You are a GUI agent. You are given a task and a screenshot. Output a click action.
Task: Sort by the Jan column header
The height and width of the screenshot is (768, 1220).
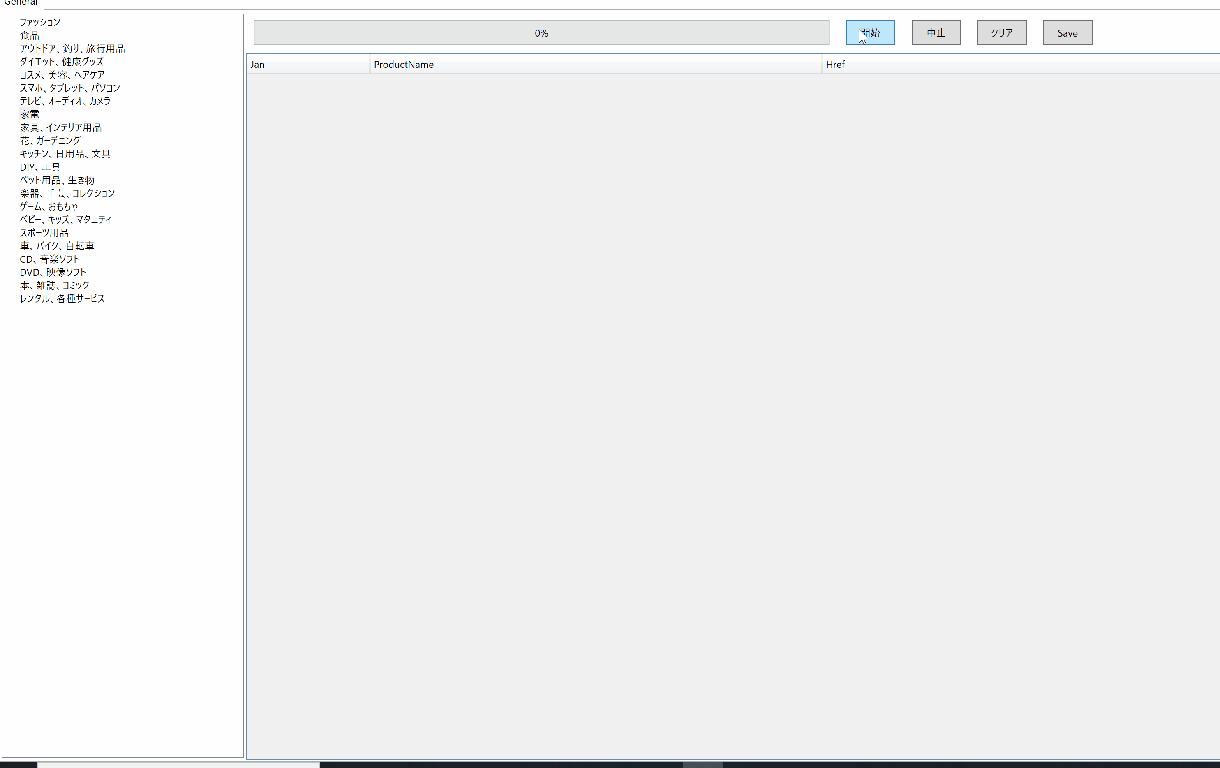308,65
